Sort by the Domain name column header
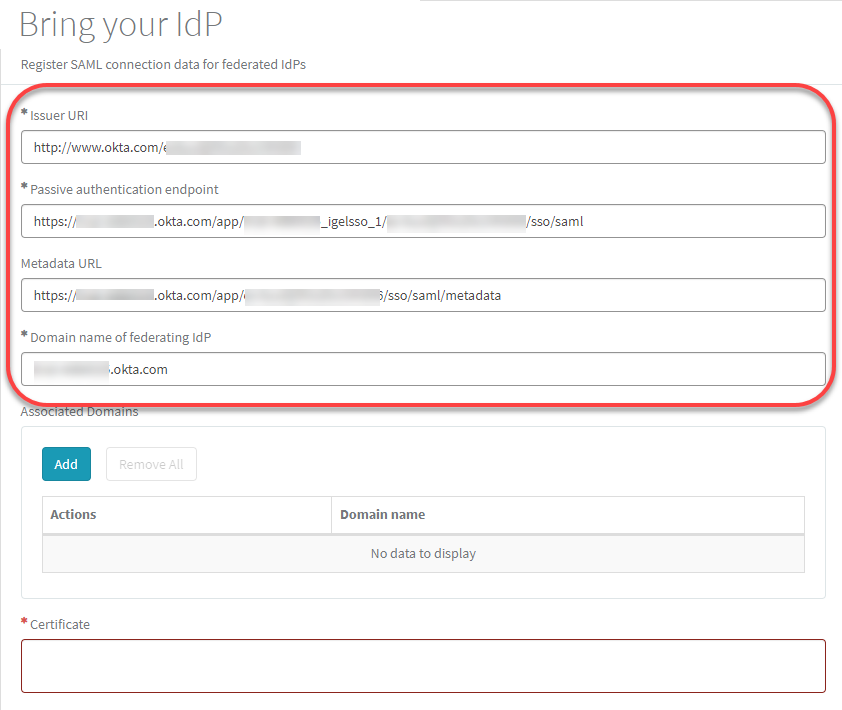 [x=382, y=514]
